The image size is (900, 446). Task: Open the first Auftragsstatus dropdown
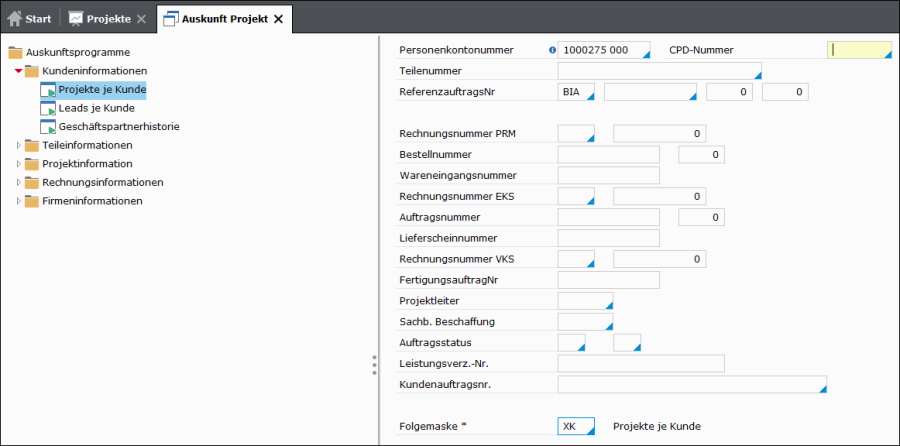(572, 343)
